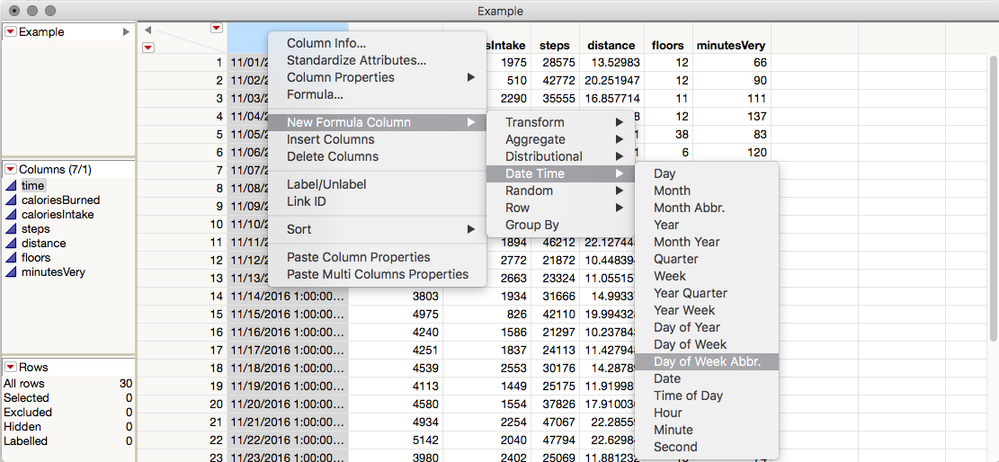Click the continuous icon beside steps
The height and width of the screenshot is (462, 999).
click(11, 229)
